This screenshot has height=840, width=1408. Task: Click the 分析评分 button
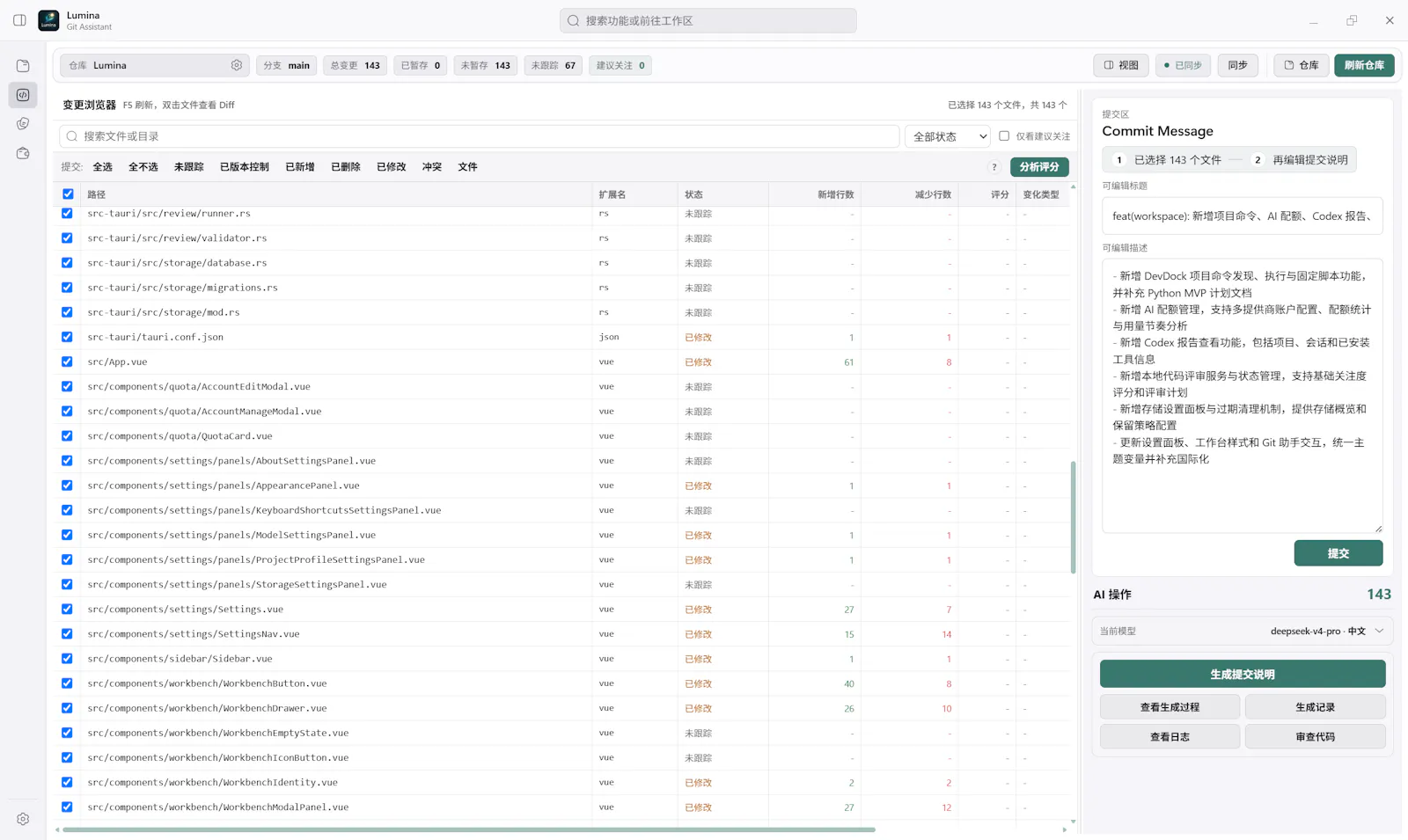(1039, 167)
